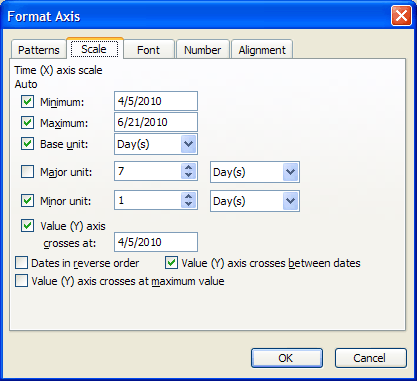
Task: Toggle Value (Y) axis crosses between dates
Action: [171, 263]
